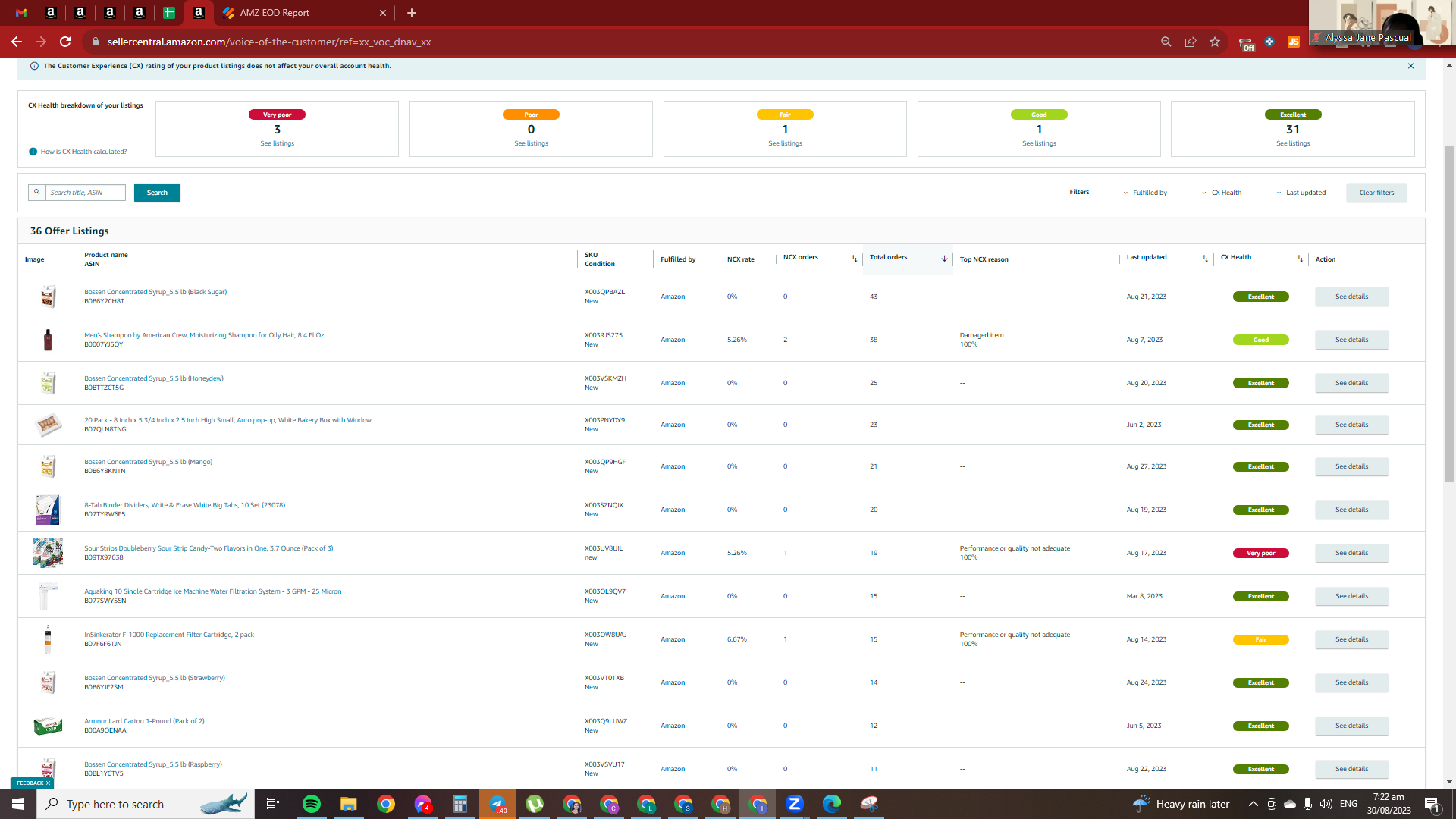This screenshot has height=819, width=1456.
Task: Open Task View from the taskbar
Action: pyautogui.click(x=273, y=804)
